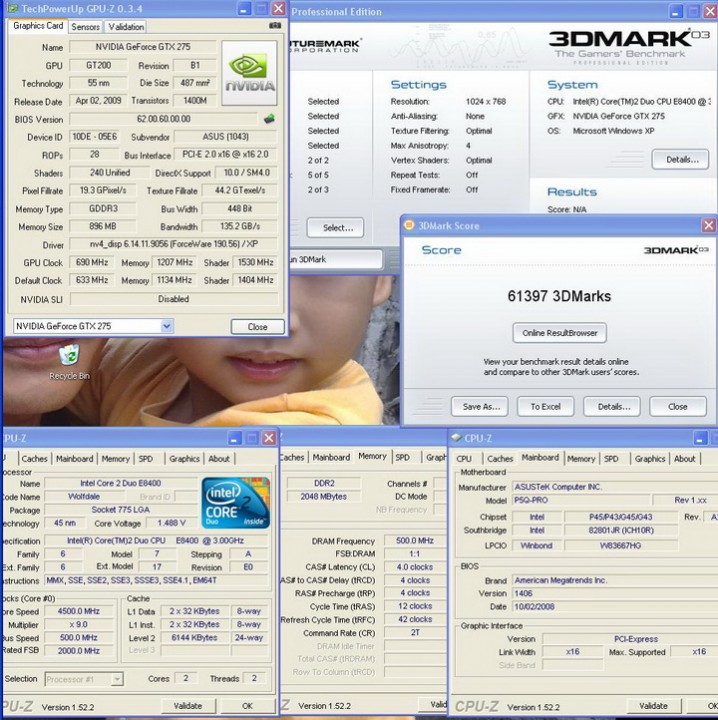Open the Graphics tab in left CPU-Z
The image size is (718, 720).
184,458
